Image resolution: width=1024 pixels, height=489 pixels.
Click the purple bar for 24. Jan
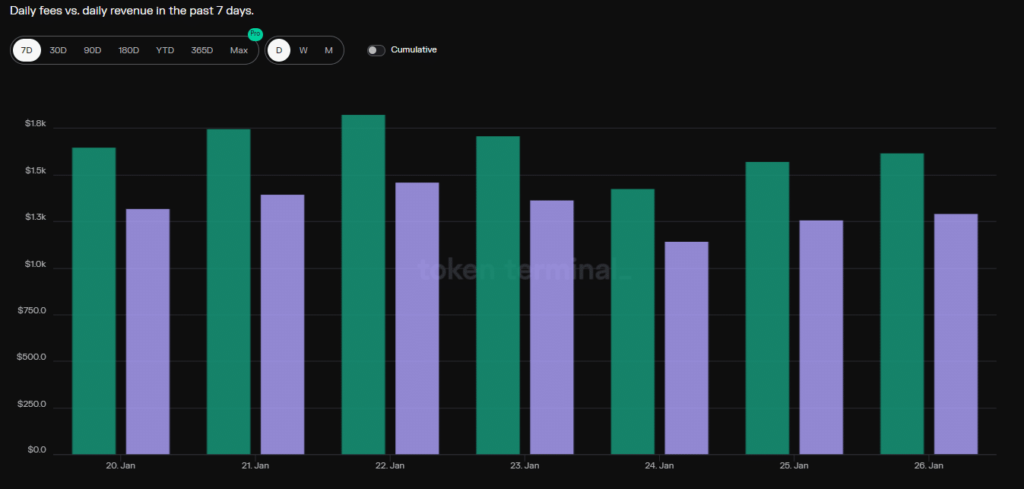pos(686,348)
